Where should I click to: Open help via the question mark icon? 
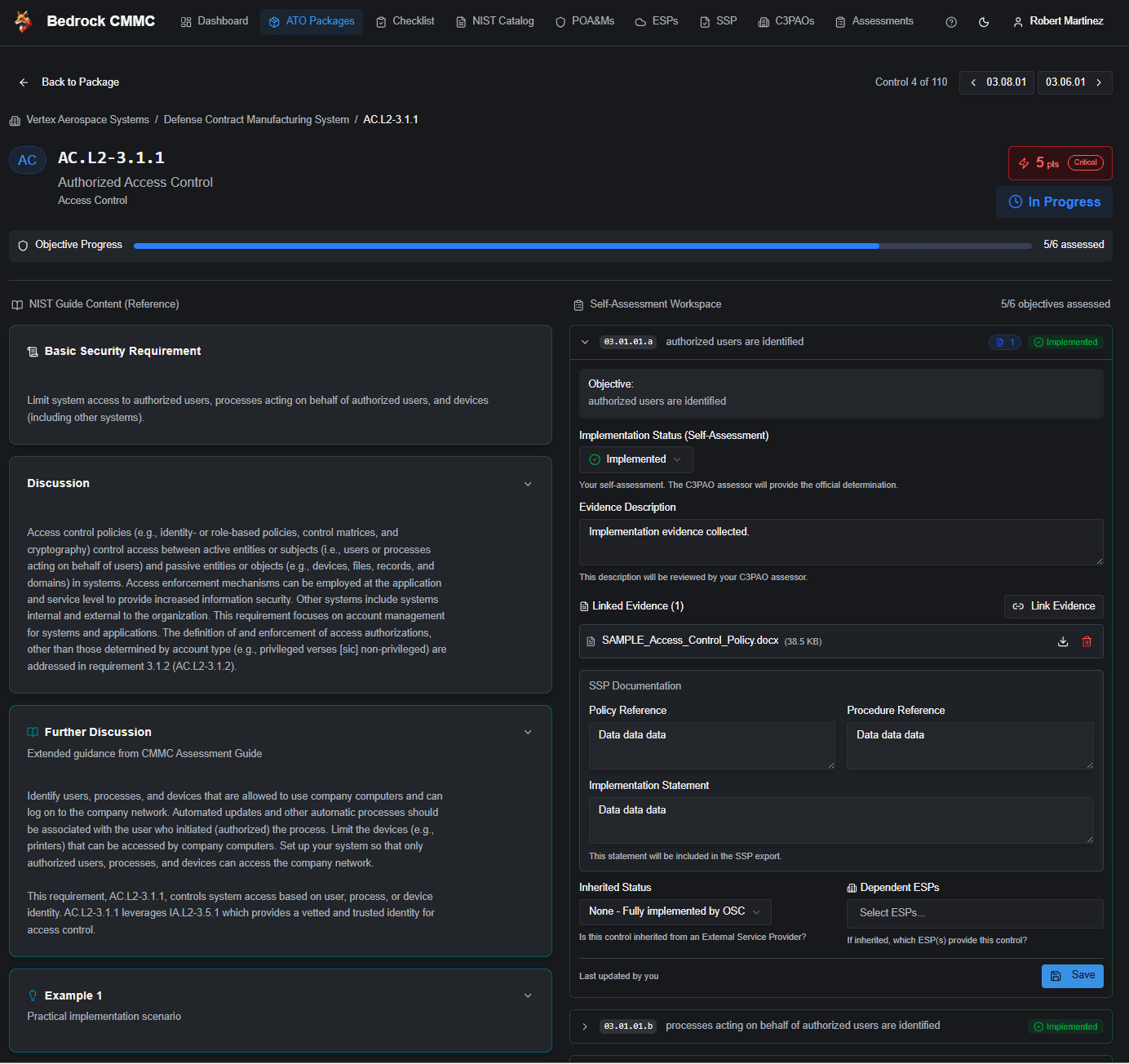[951, 21]
